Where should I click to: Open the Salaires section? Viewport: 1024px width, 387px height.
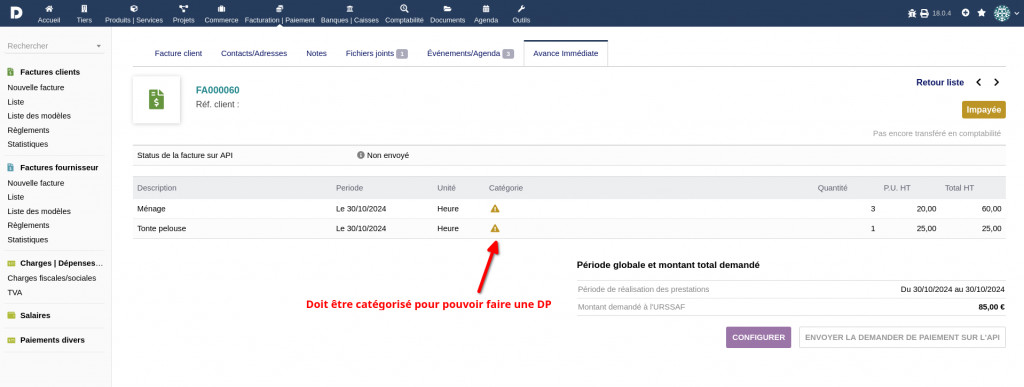pos(35,315)
